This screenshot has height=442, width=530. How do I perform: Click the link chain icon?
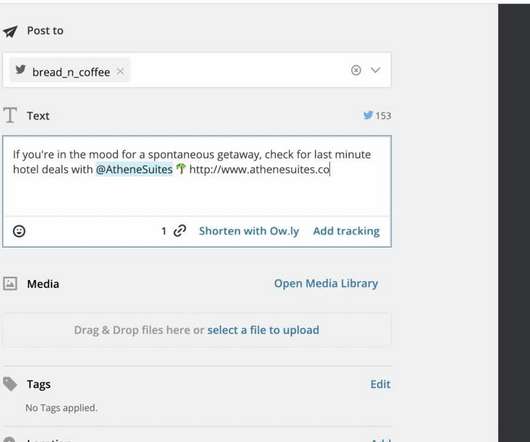coord(179,231)
